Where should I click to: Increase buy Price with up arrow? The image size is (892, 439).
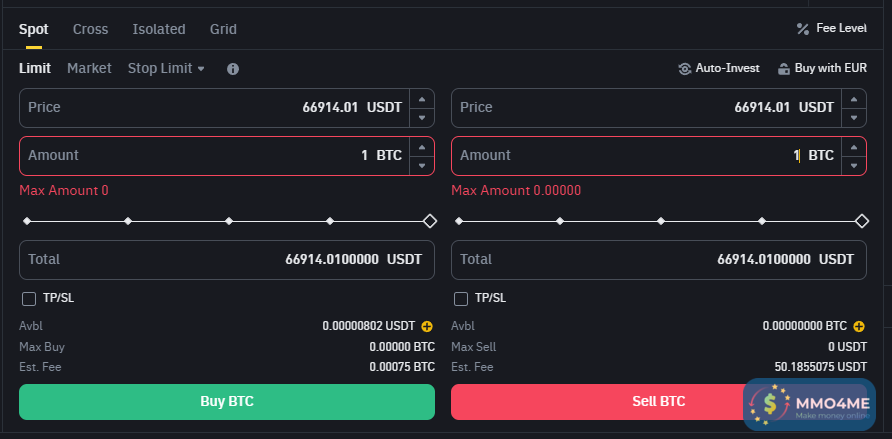point(422,98)
